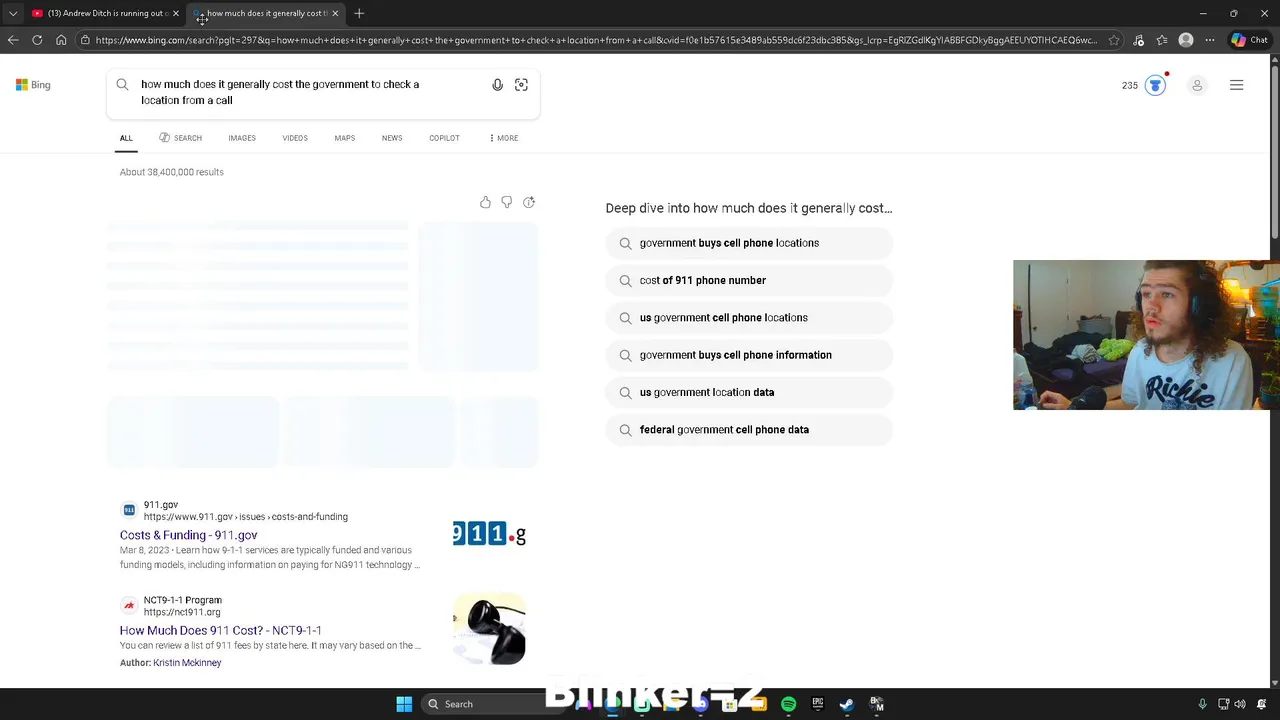Screen dimensions: 1280x720
Task: Switch to the MAPS tab
Action: pos(345,138)
